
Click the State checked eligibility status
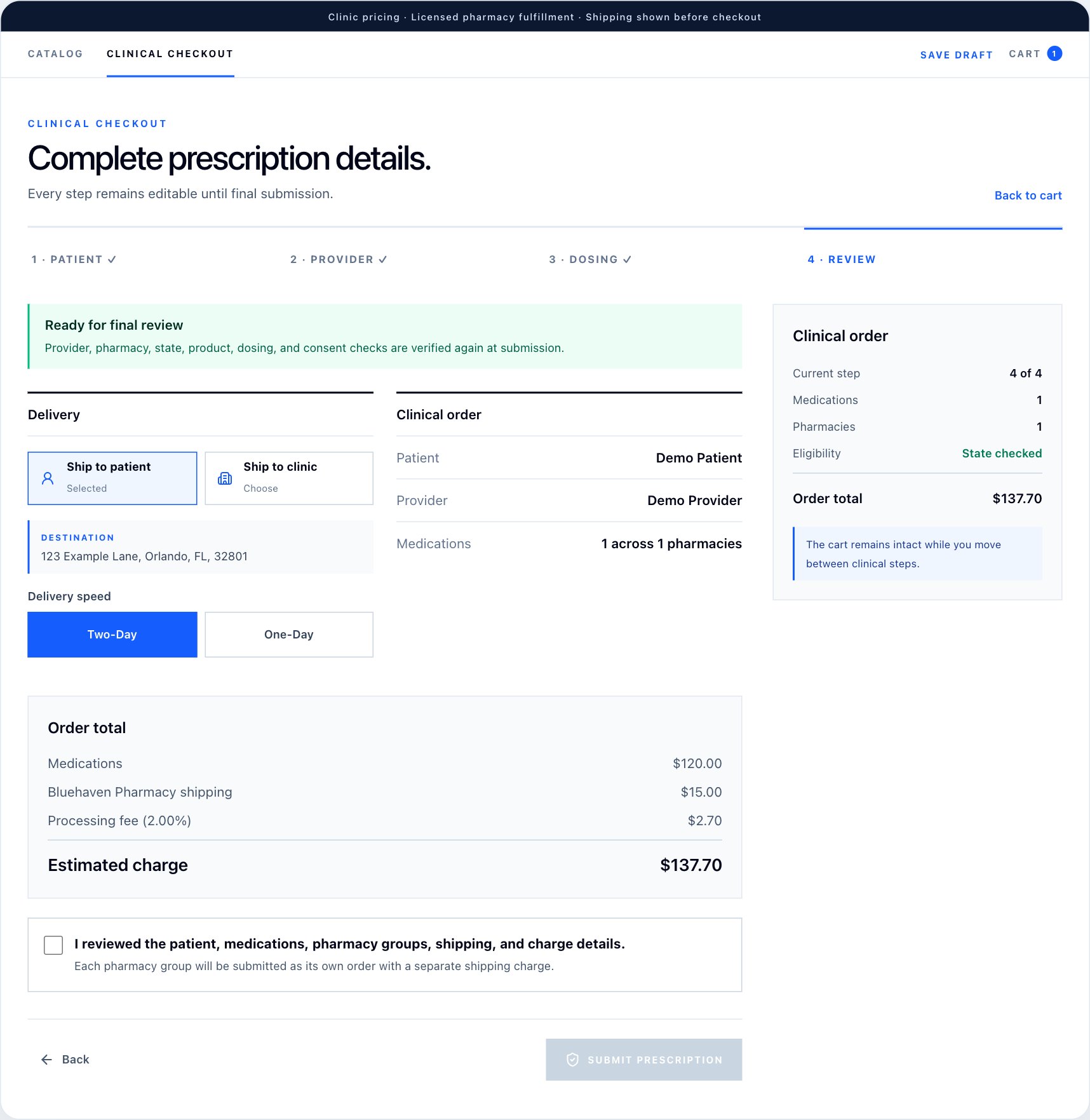pos(1002,454)
